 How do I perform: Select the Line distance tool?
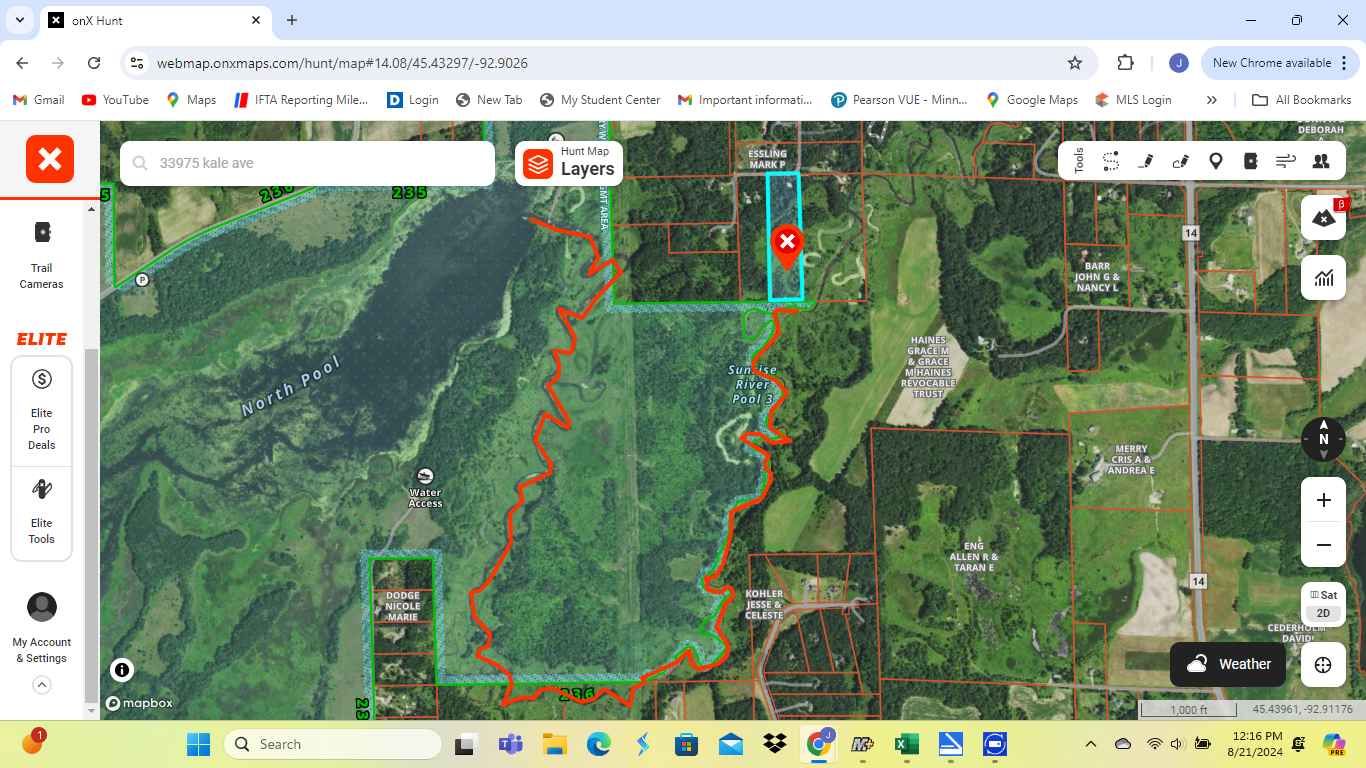click(x=1111, y=161)
